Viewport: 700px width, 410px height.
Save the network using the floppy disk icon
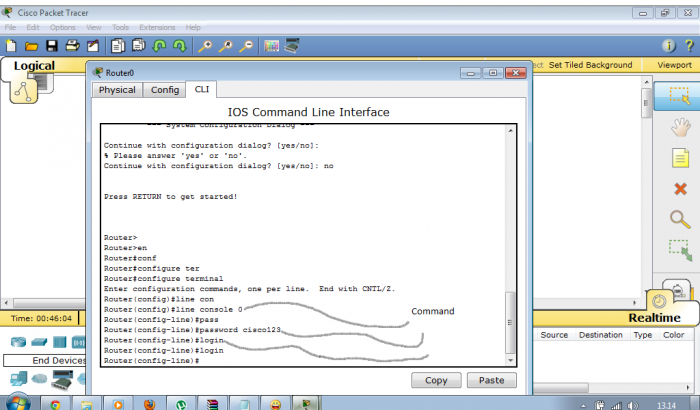[52, 46]
